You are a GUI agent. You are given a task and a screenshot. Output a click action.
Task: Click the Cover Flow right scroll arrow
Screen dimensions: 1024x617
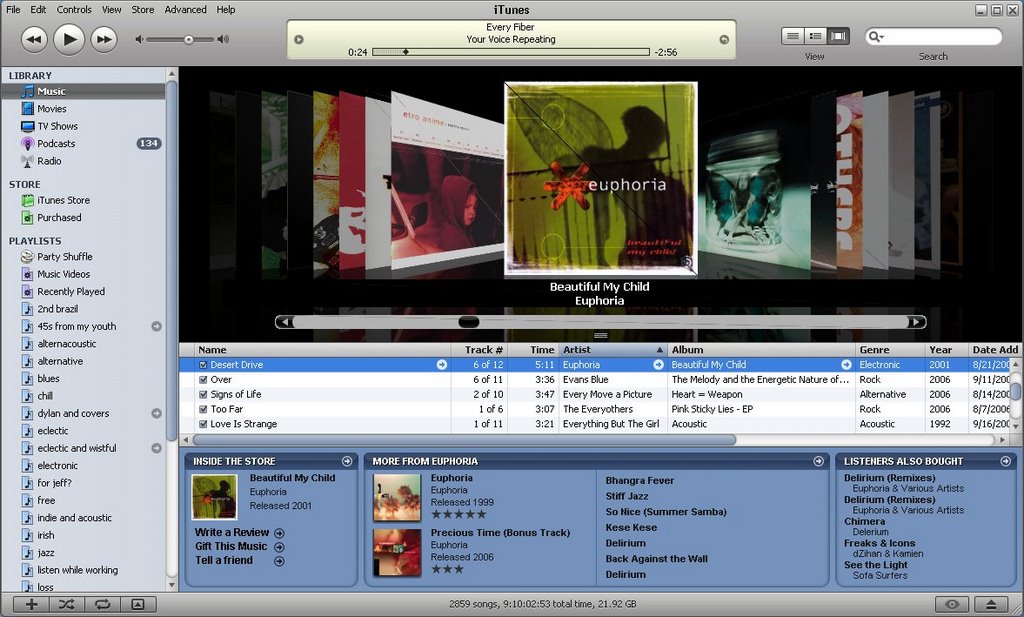(917, 322)
